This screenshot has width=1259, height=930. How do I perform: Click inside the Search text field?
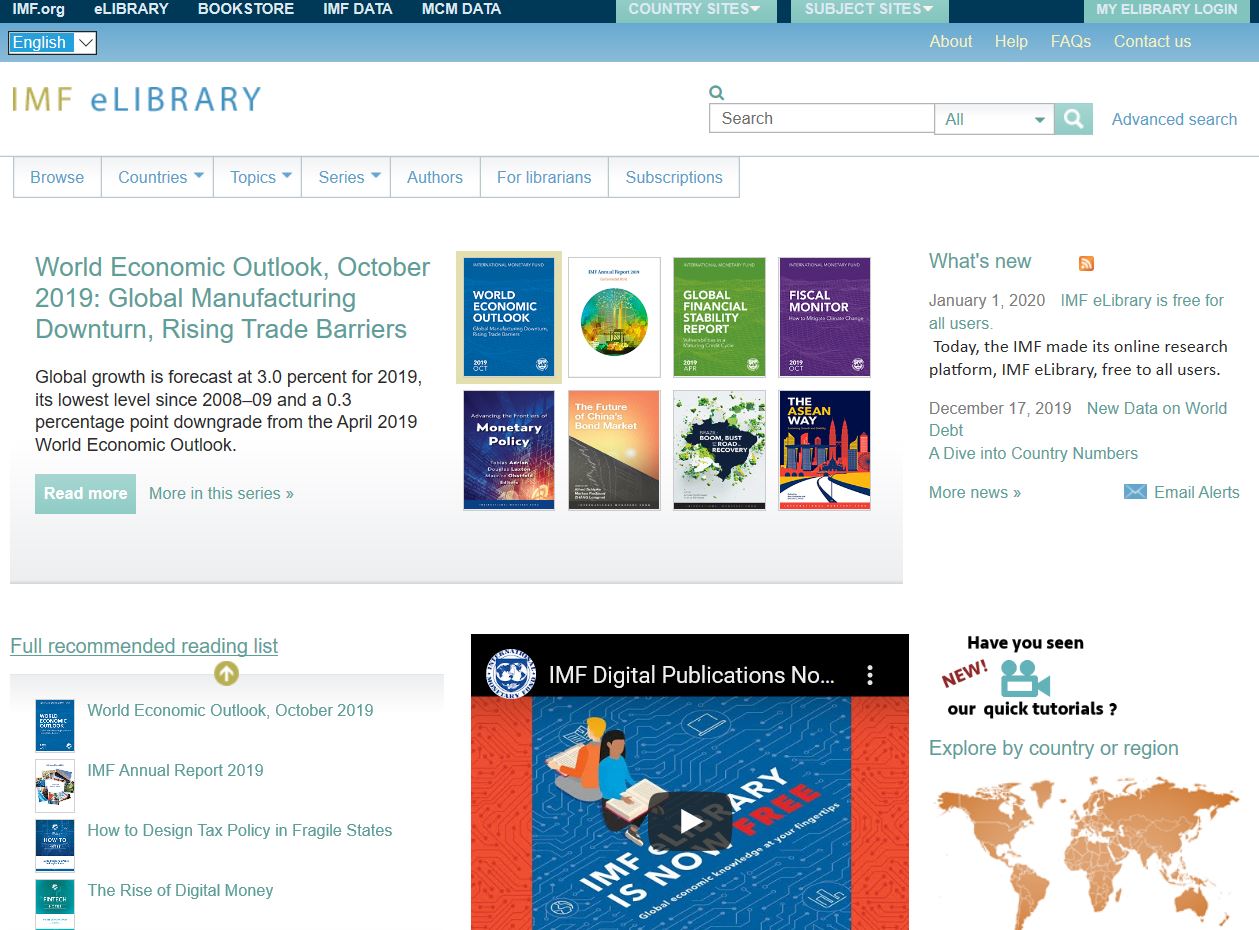[822, 118]
